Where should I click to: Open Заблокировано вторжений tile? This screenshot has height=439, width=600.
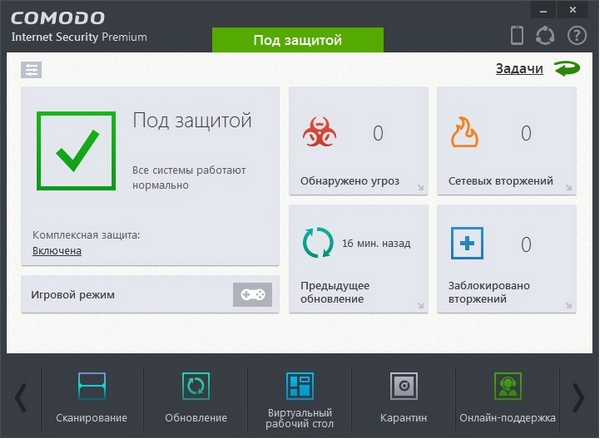(506, 259)
